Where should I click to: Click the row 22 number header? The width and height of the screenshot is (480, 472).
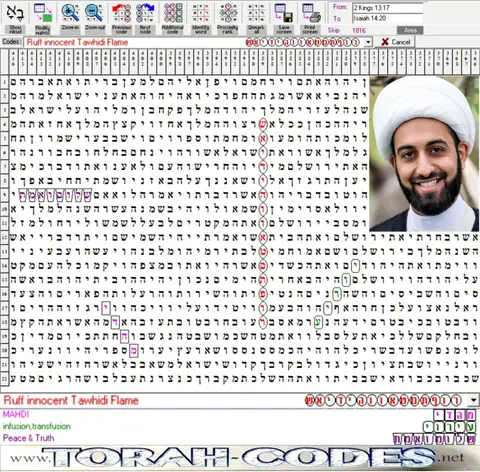pyautogui.click(x=4, y=378)
